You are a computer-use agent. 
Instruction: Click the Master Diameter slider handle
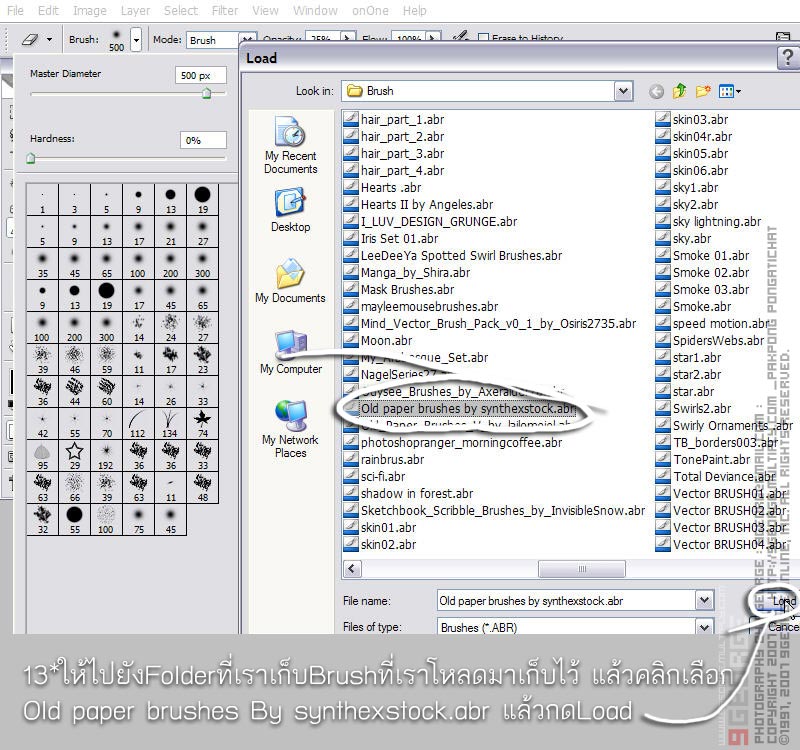click(207, 93)
